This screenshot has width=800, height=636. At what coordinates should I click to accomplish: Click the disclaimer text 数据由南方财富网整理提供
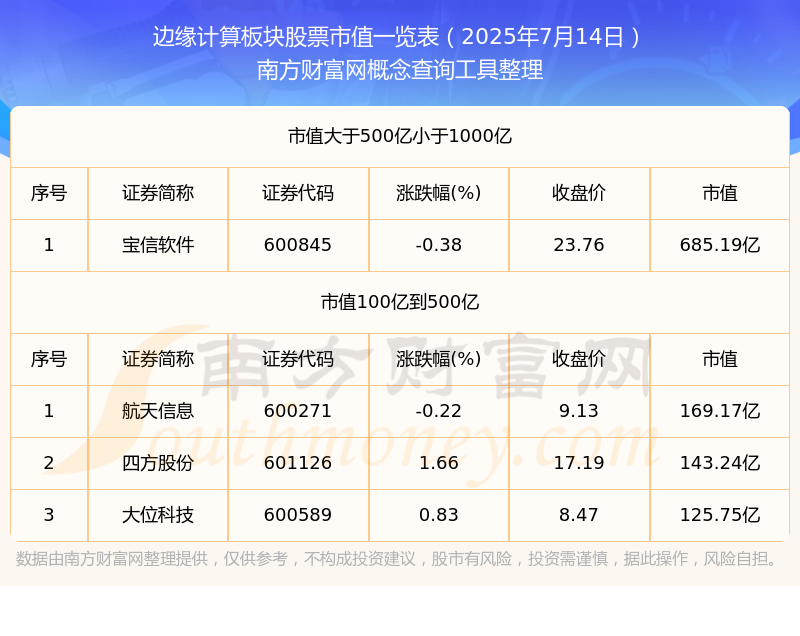112,558
